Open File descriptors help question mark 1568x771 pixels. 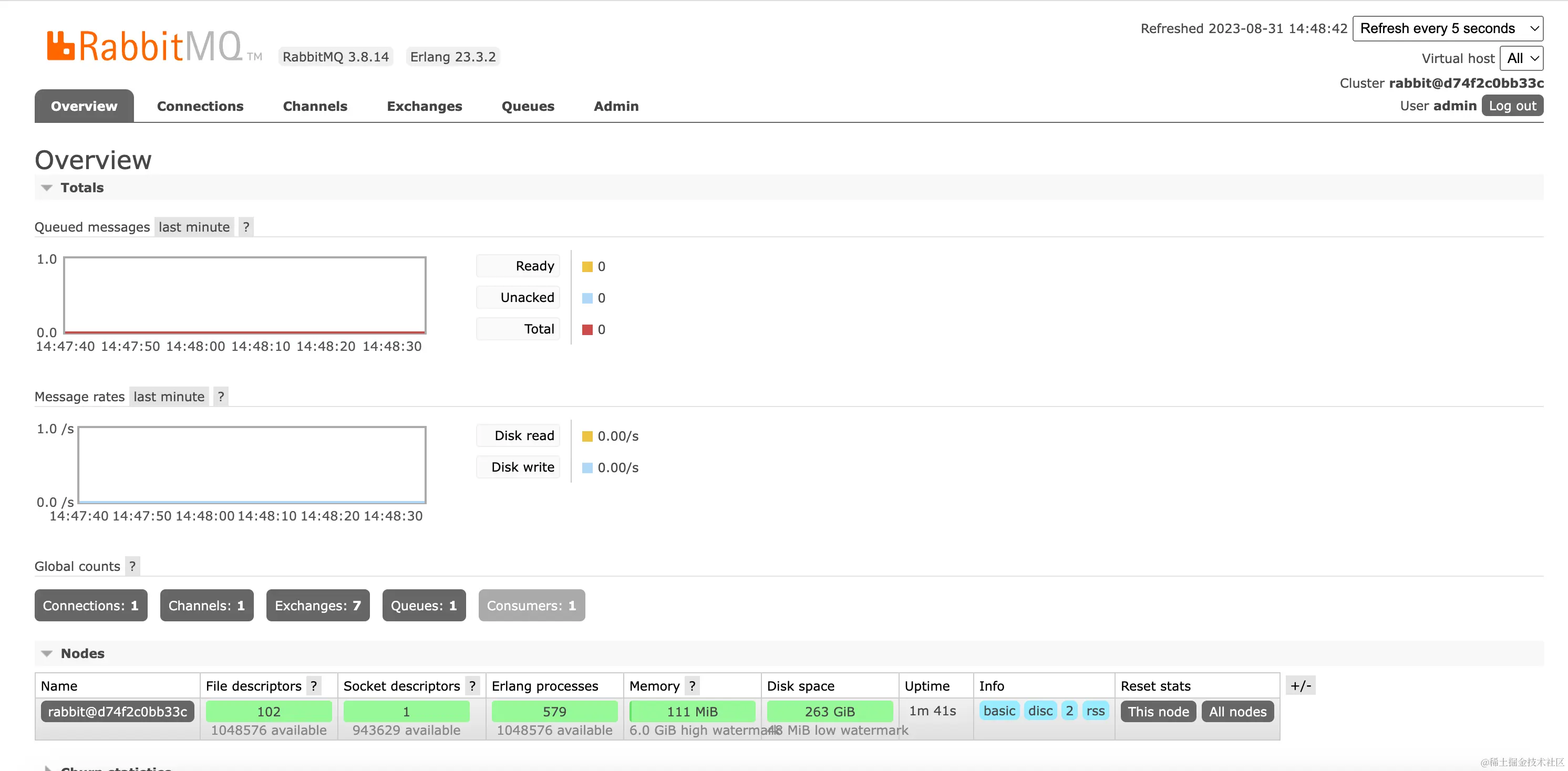click(x=314, y=686)
